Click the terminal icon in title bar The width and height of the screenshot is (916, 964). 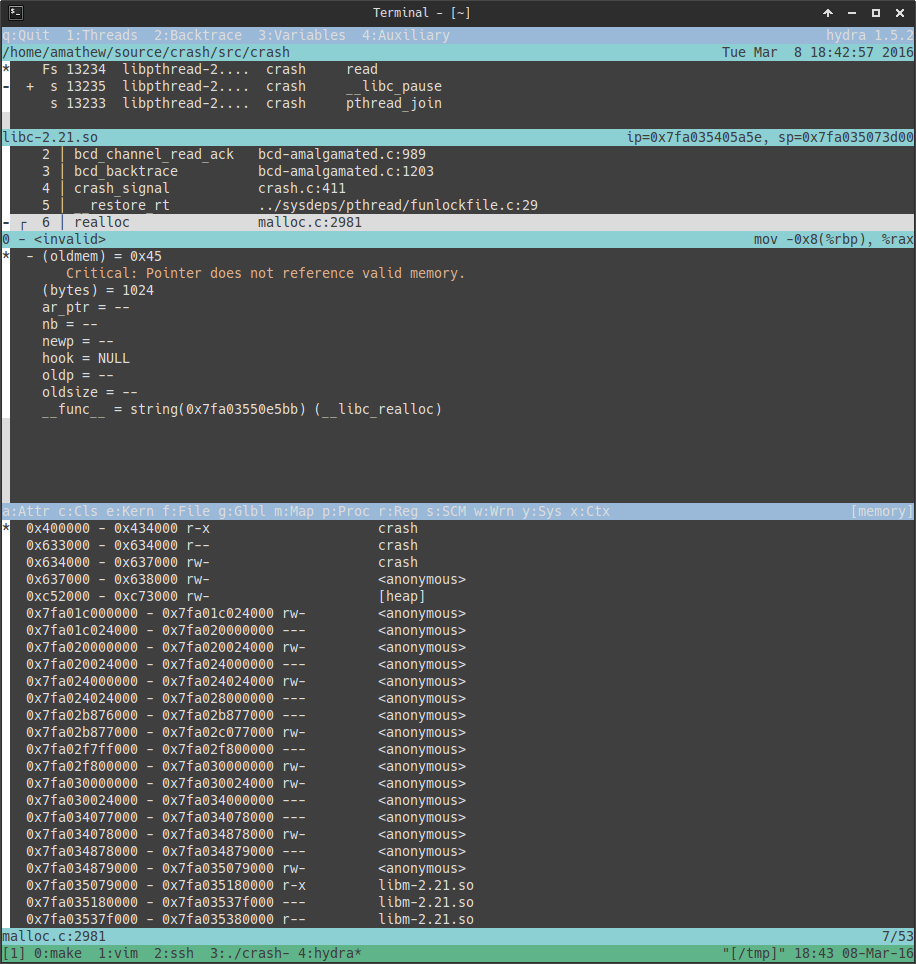11,12
